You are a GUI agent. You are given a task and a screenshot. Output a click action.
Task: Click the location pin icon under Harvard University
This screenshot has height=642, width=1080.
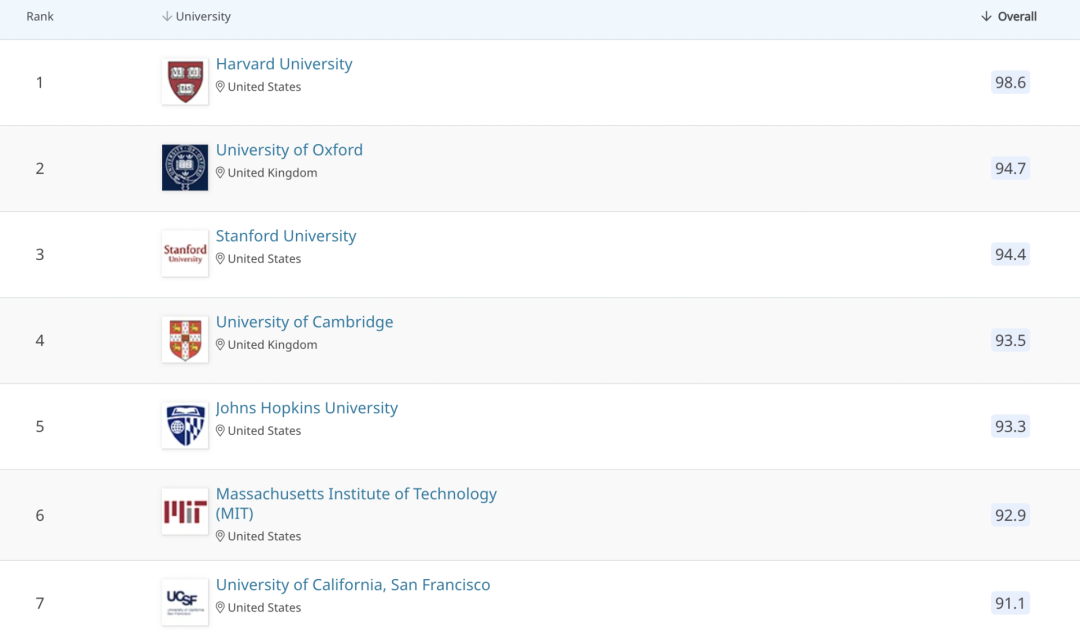tap(221, 87)
